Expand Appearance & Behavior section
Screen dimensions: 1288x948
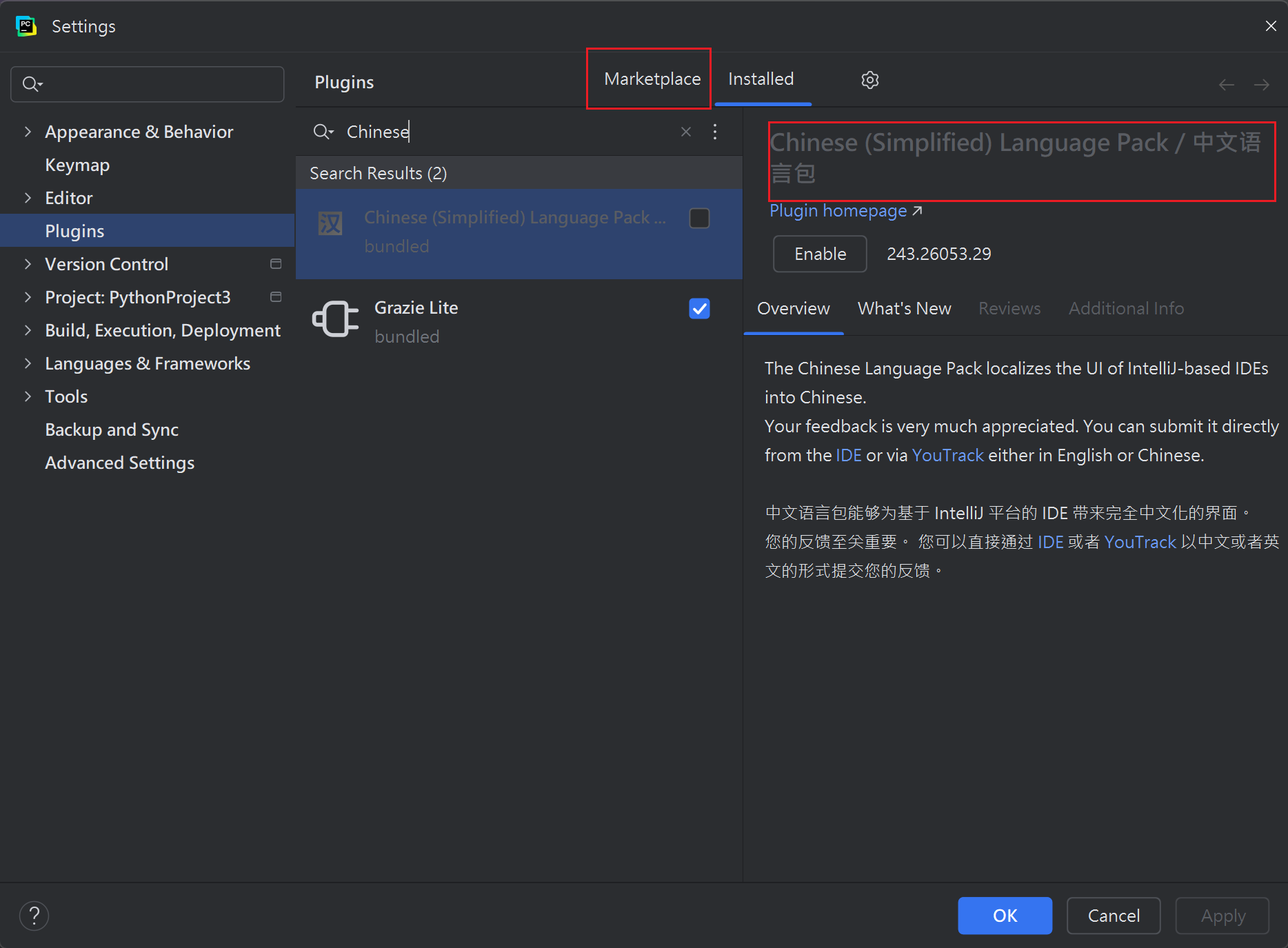tap(28, 132)
